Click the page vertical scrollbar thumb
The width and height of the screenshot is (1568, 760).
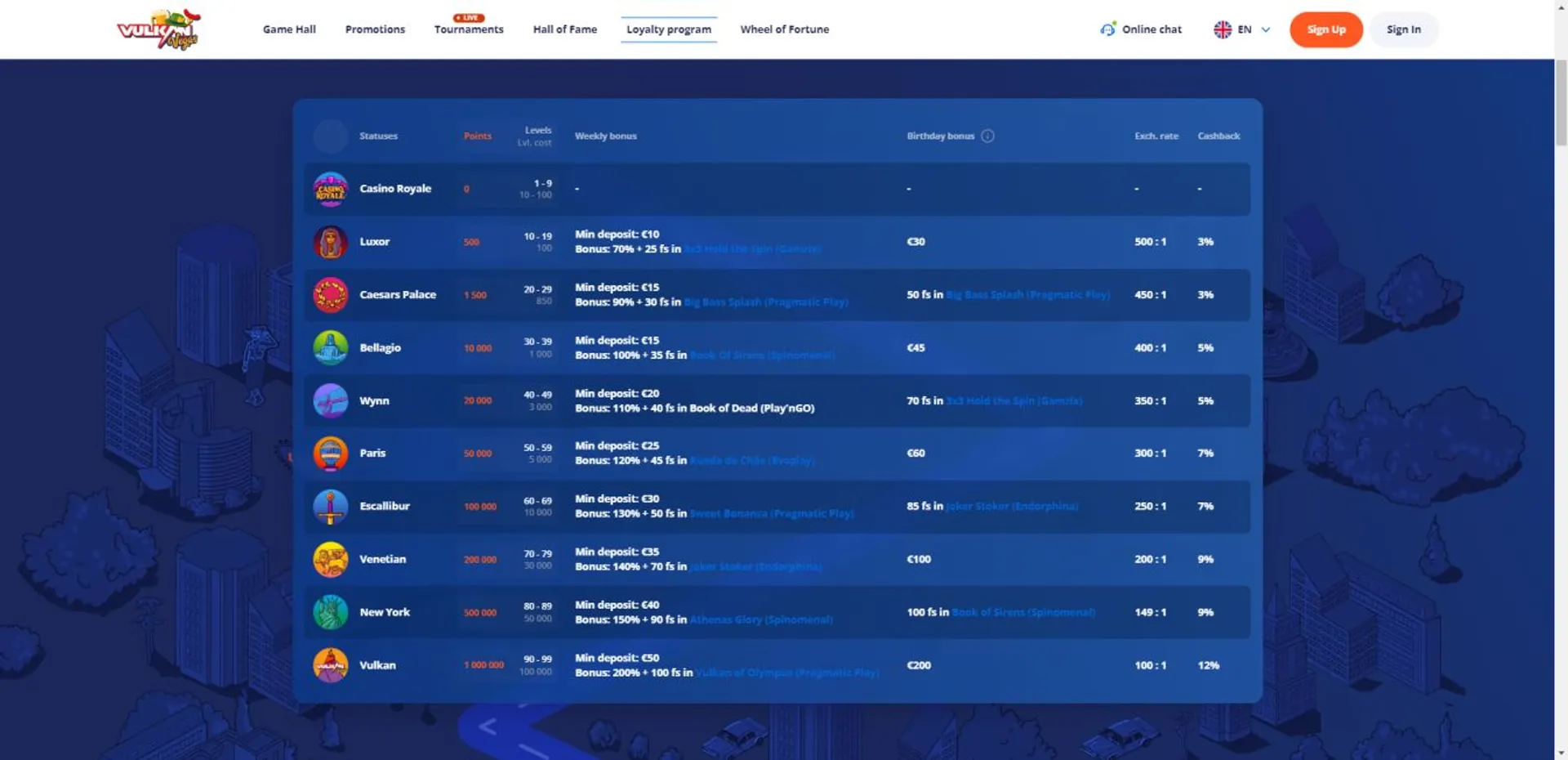pos(1561,104)
